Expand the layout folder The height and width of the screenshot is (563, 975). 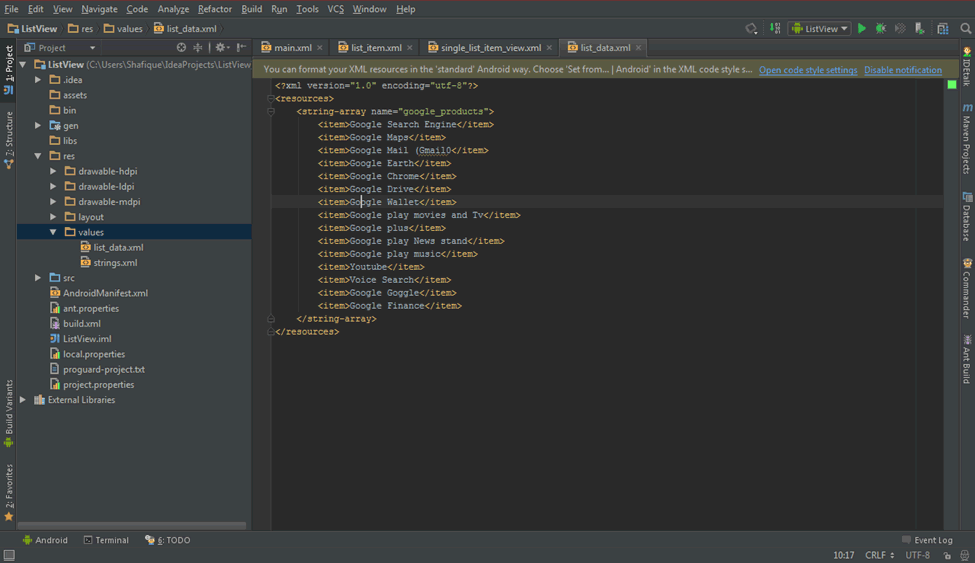click(x=53, y=216)
